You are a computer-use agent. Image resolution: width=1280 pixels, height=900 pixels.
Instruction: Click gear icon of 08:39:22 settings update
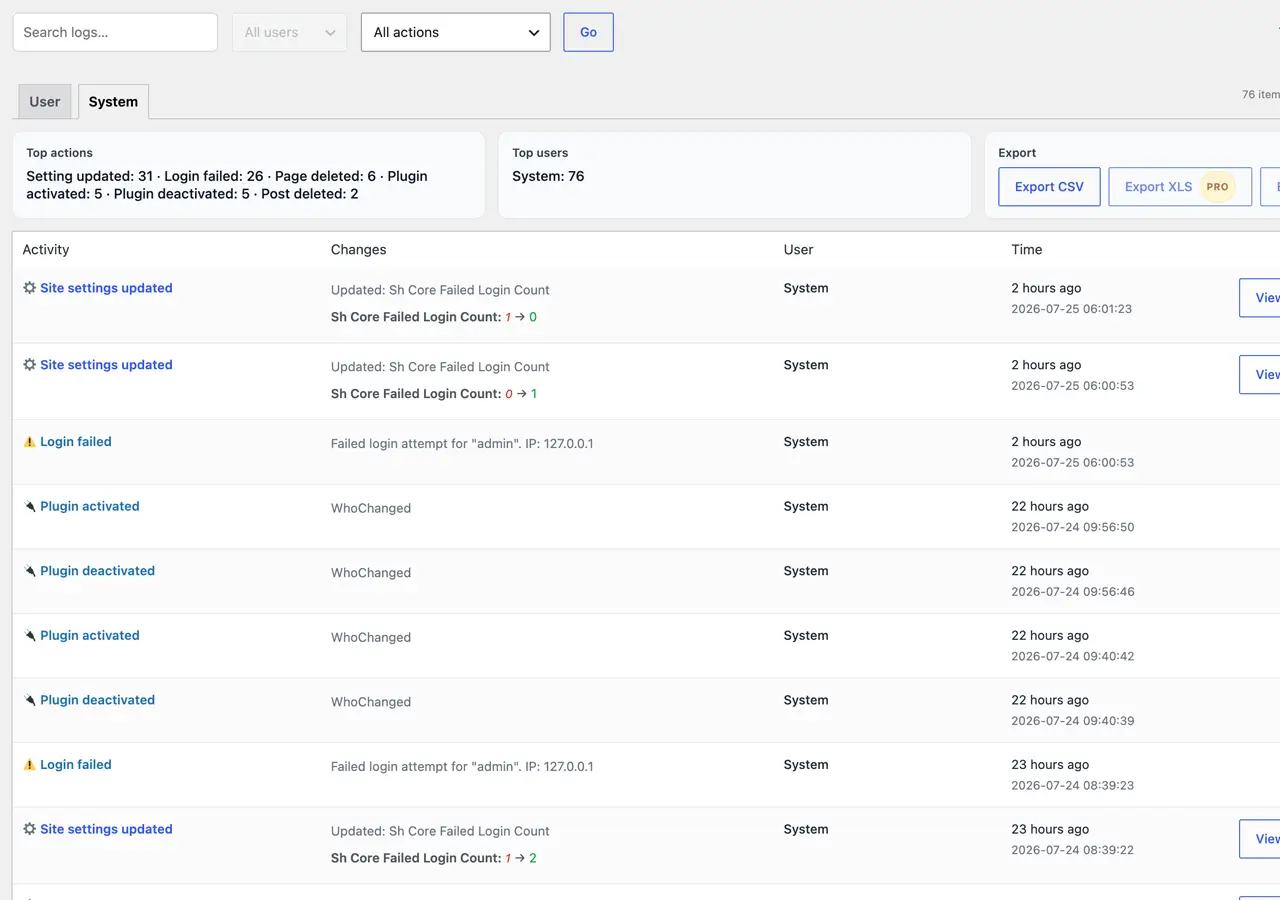(30, 829)
